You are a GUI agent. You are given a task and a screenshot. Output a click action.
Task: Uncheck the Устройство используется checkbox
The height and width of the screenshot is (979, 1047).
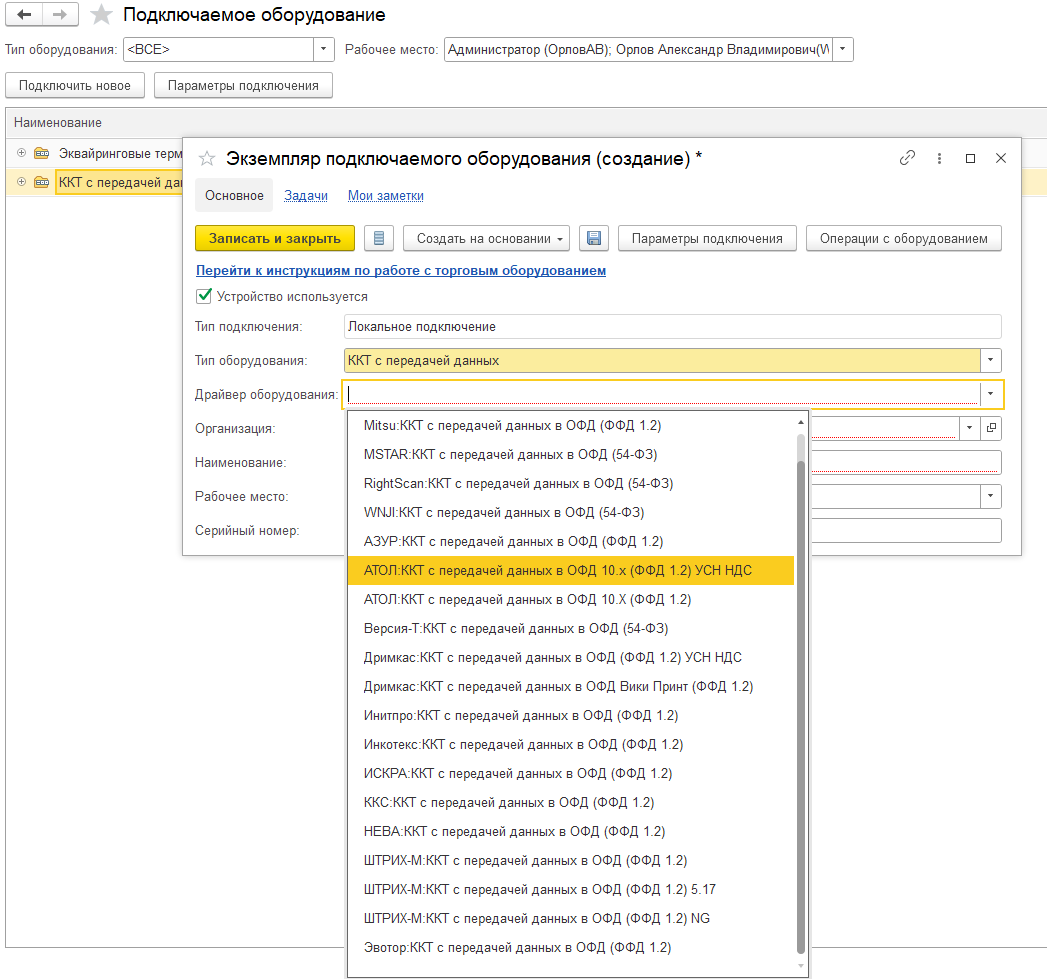(204, 296)
